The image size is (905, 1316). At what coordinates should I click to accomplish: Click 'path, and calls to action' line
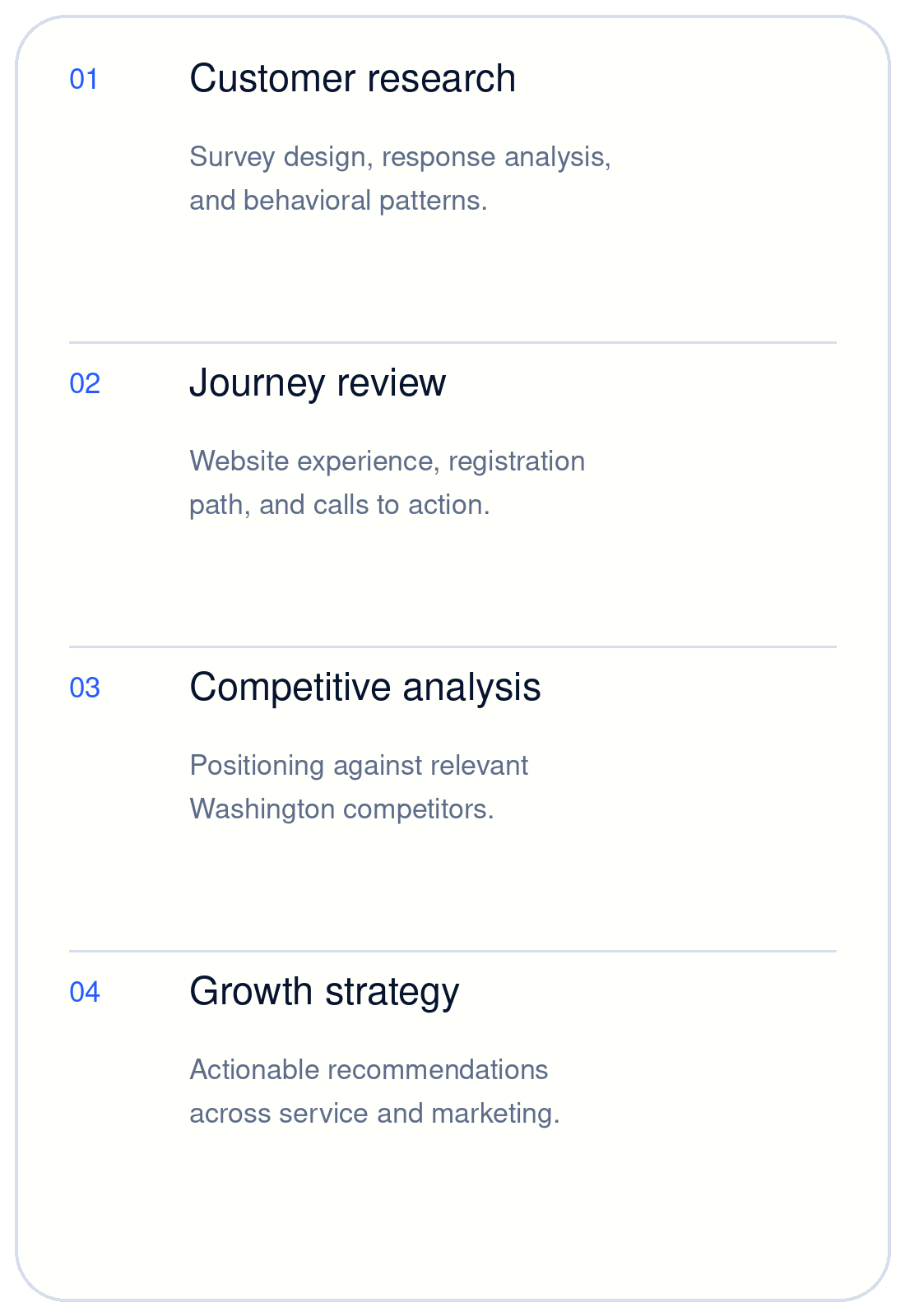[x=340, y=505]
